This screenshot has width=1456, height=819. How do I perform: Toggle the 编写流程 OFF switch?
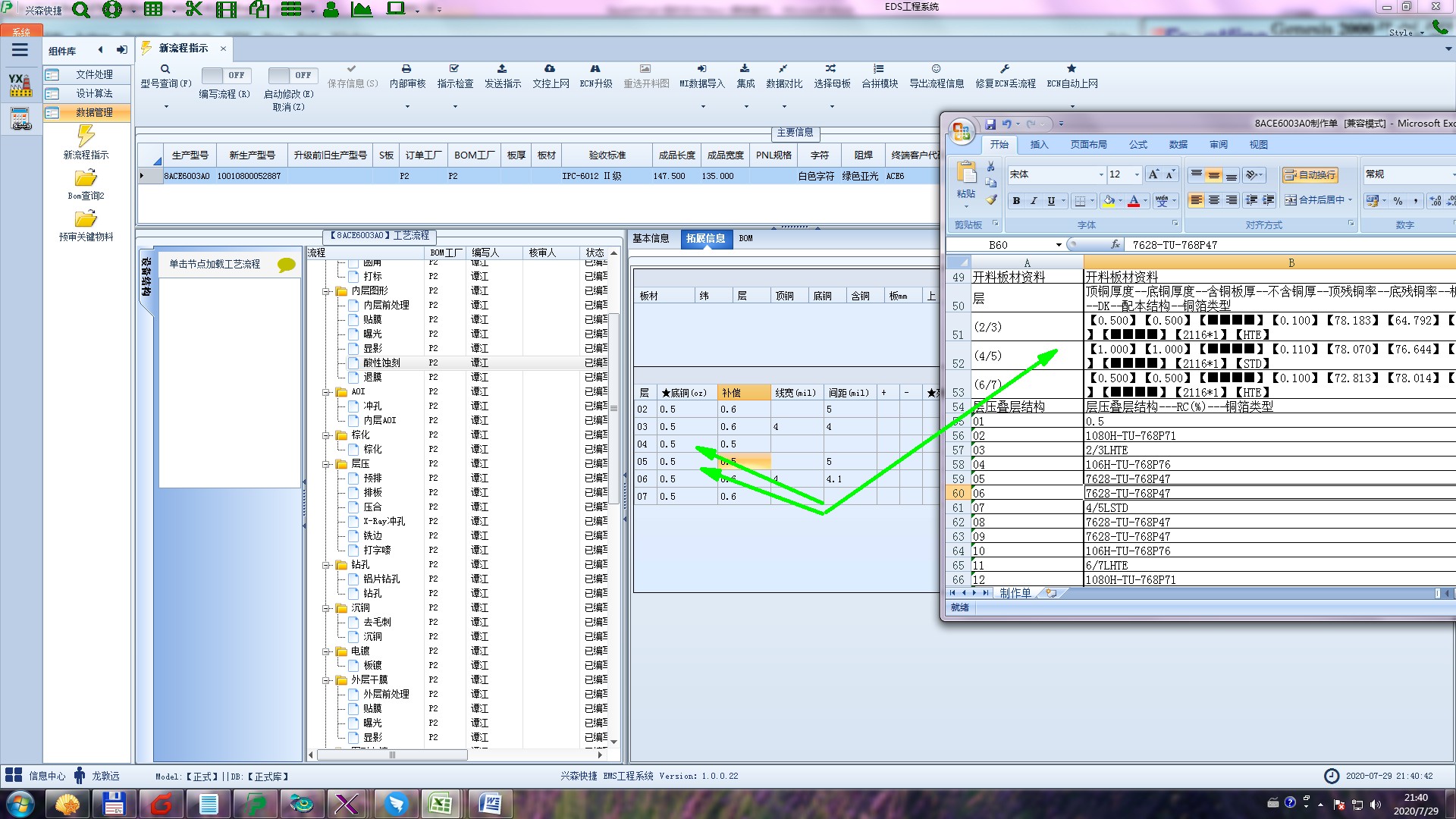coord(225,75)
